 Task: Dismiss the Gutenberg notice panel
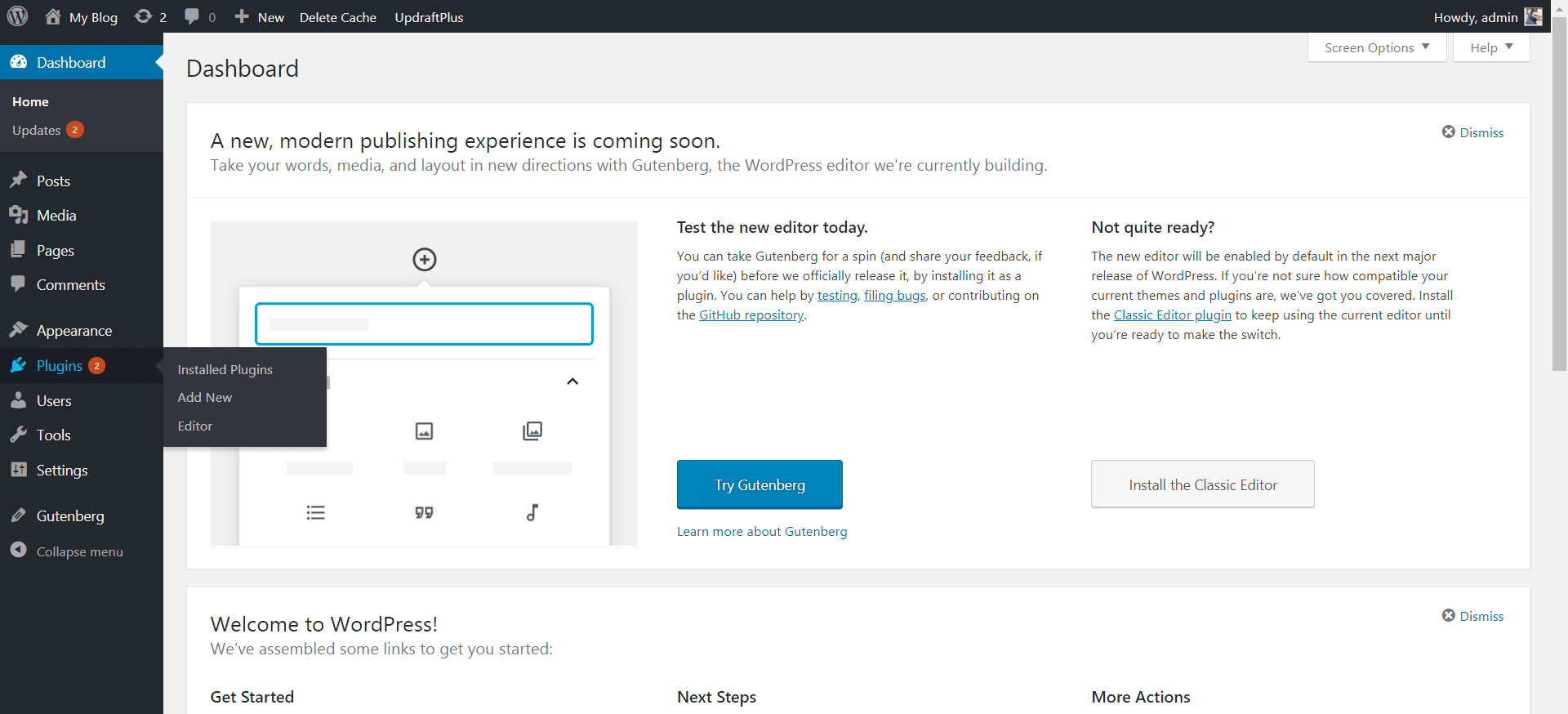coord(1472,132)
